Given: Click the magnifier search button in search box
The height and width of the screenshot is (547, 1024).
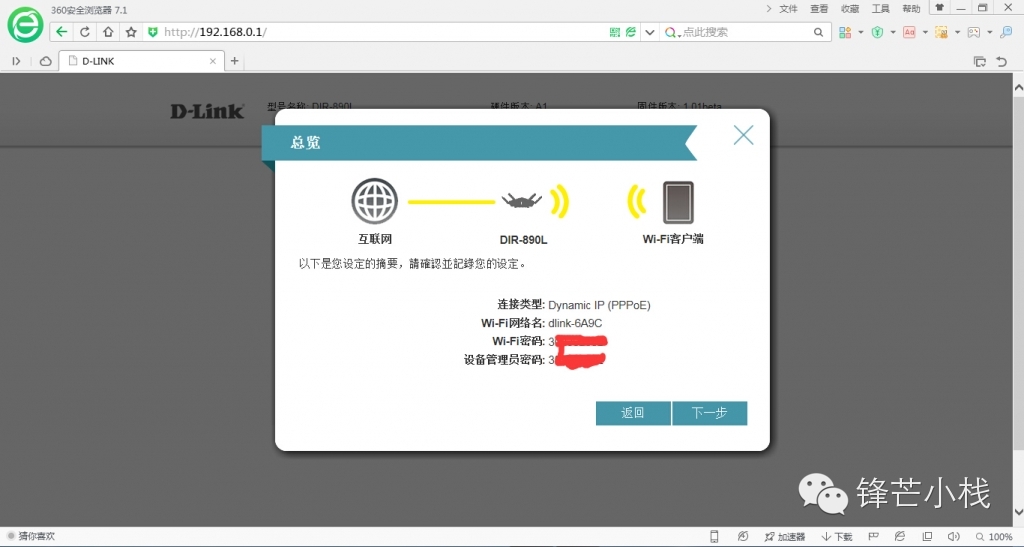Looking at the screenshot, I should (x=818, y=32).
